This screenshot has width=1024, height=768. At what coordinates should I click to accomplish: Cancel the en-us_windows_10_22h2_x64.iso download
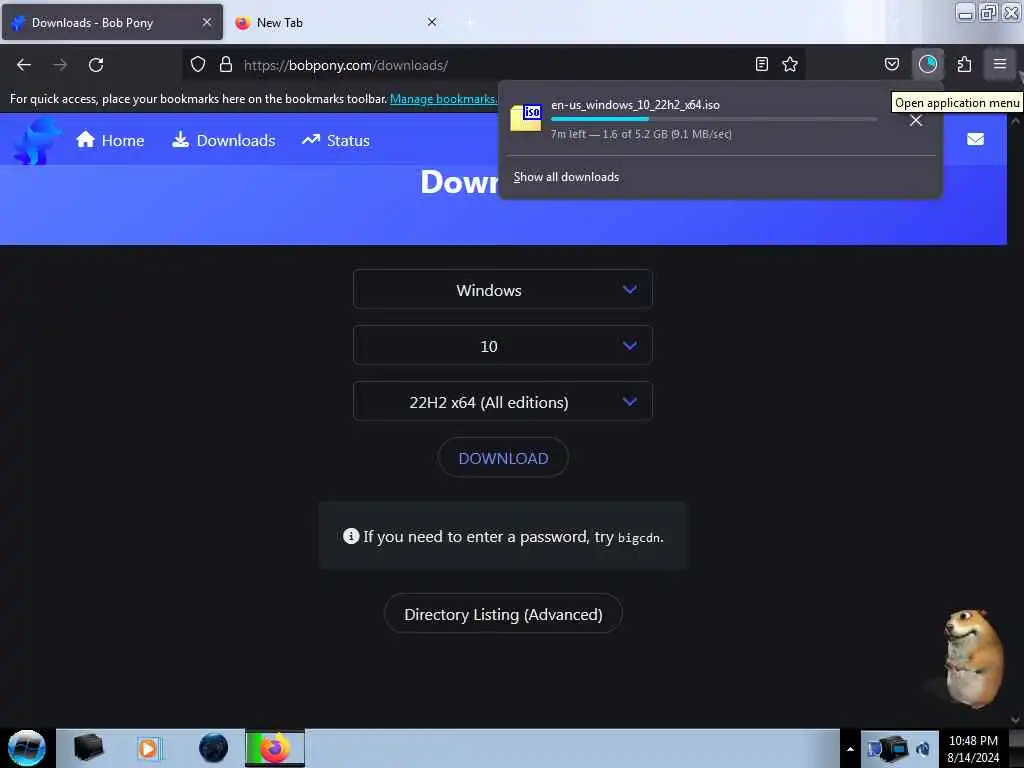pyautogui.click(x=916, y=120)
